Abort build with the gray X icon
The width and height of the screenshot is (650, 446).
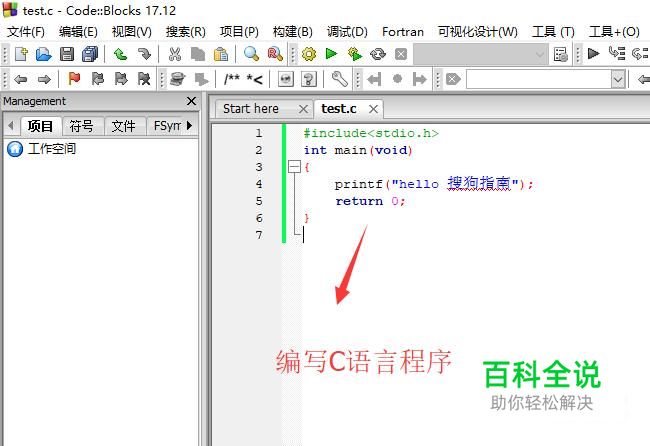tap(401, 54)
